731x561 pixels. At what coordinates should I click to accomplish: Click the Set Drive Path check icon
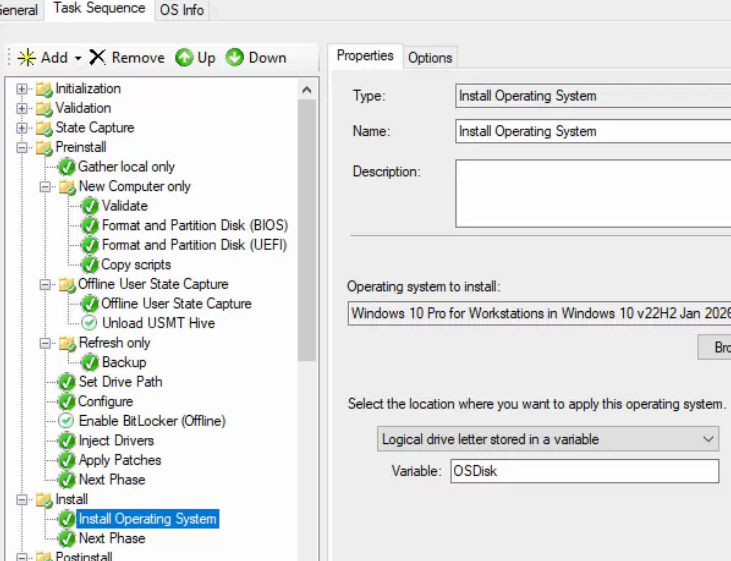pyautogui.click(x=67, y=382)
